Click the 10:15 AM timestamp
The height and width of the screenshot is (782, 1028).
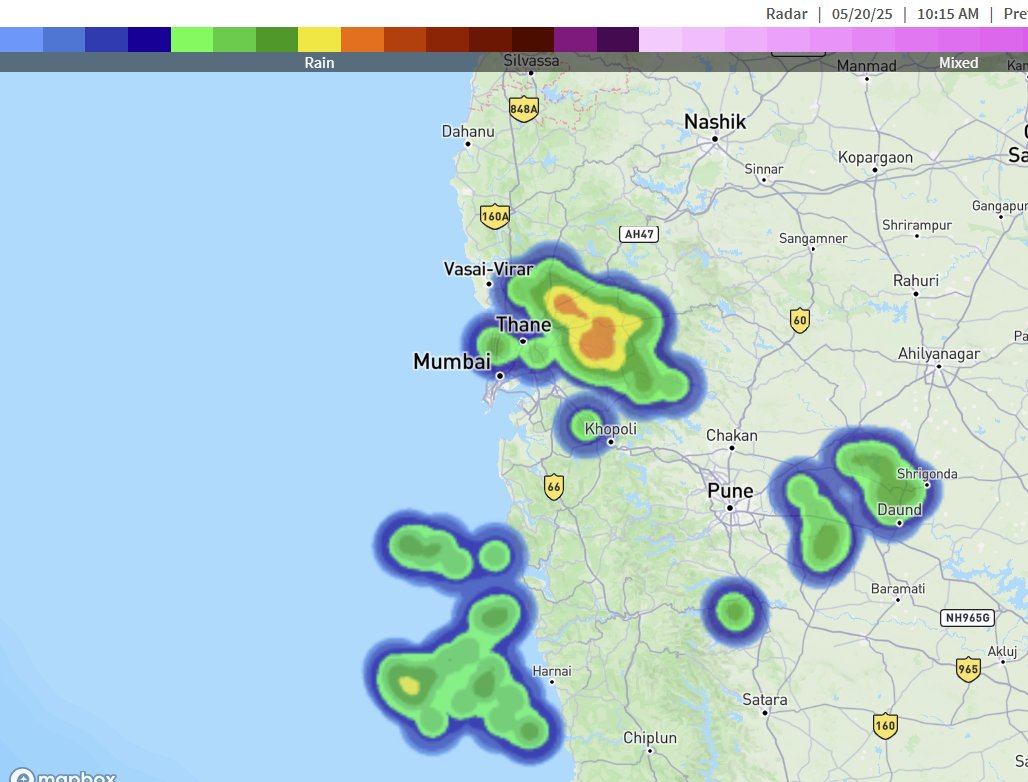click(x=947, y=14)
